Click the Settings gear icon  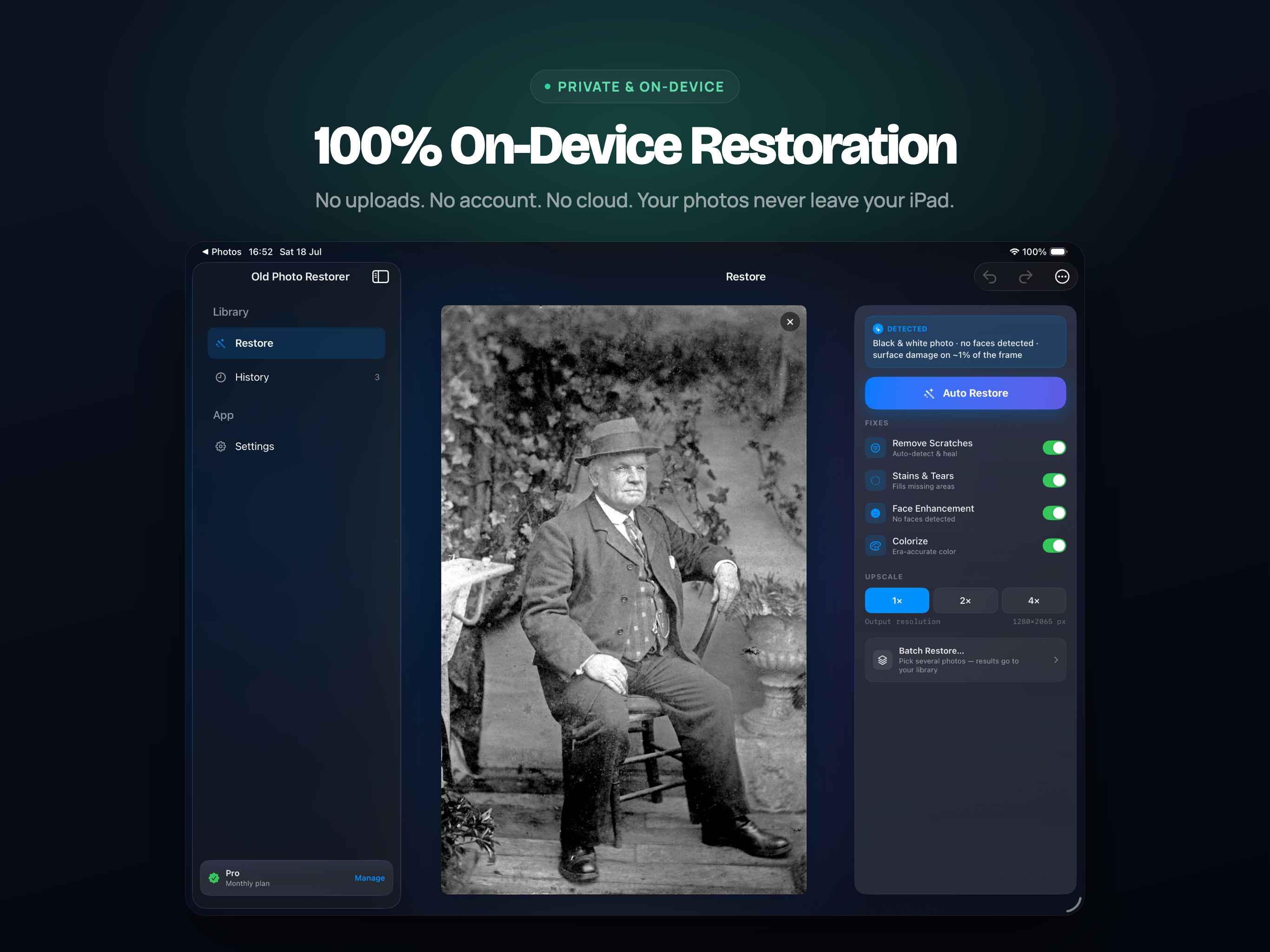pyautogui.click(x=220, y=447)
